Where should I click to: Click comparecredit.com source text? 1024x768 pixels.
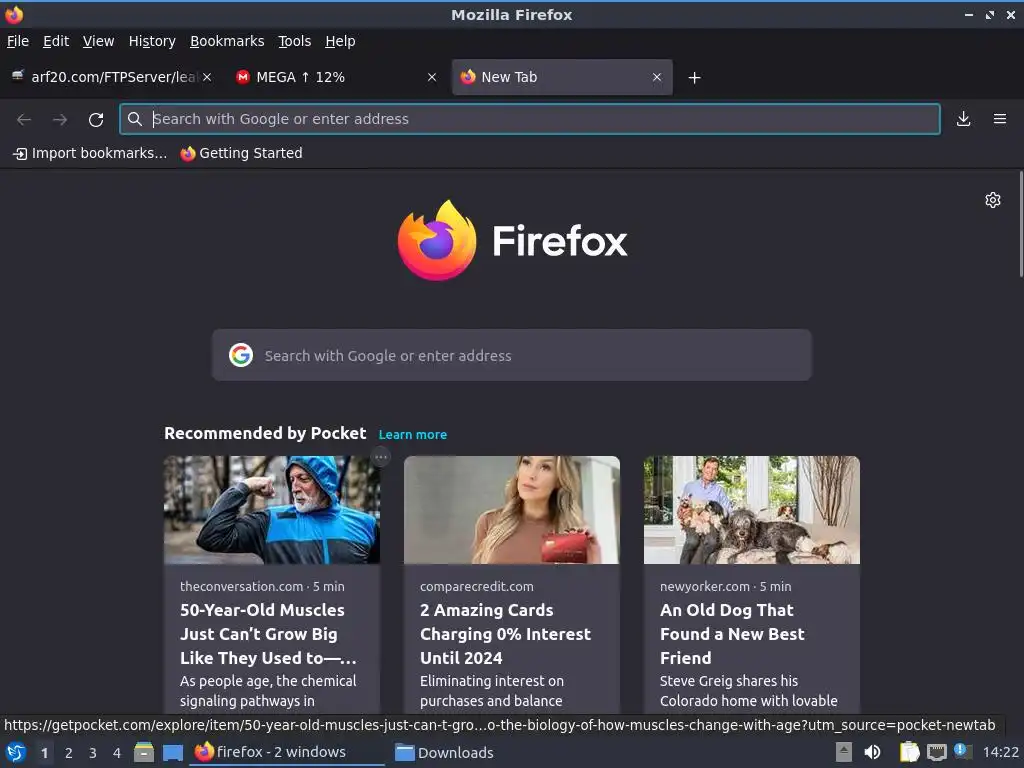[477, 586]
